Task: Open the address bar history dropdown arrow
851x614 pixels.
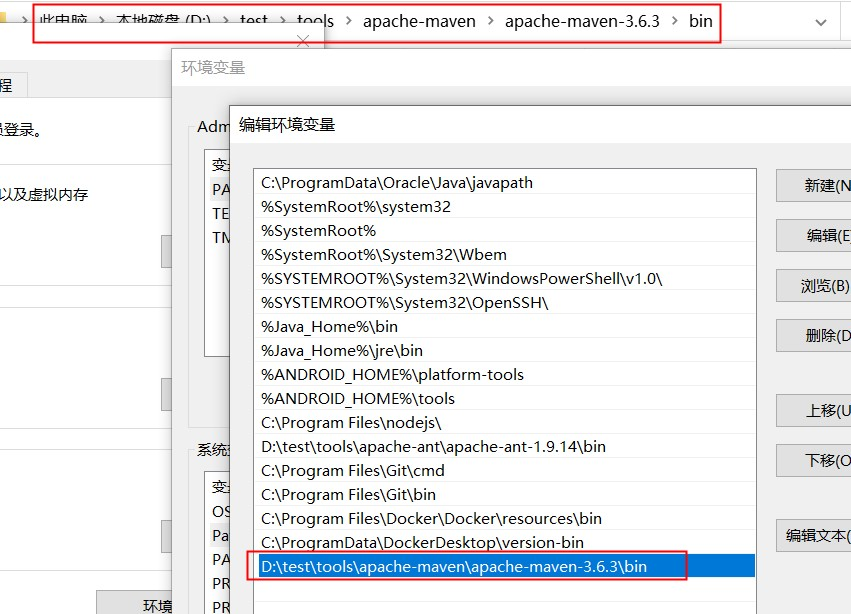Action: (821, 22)
